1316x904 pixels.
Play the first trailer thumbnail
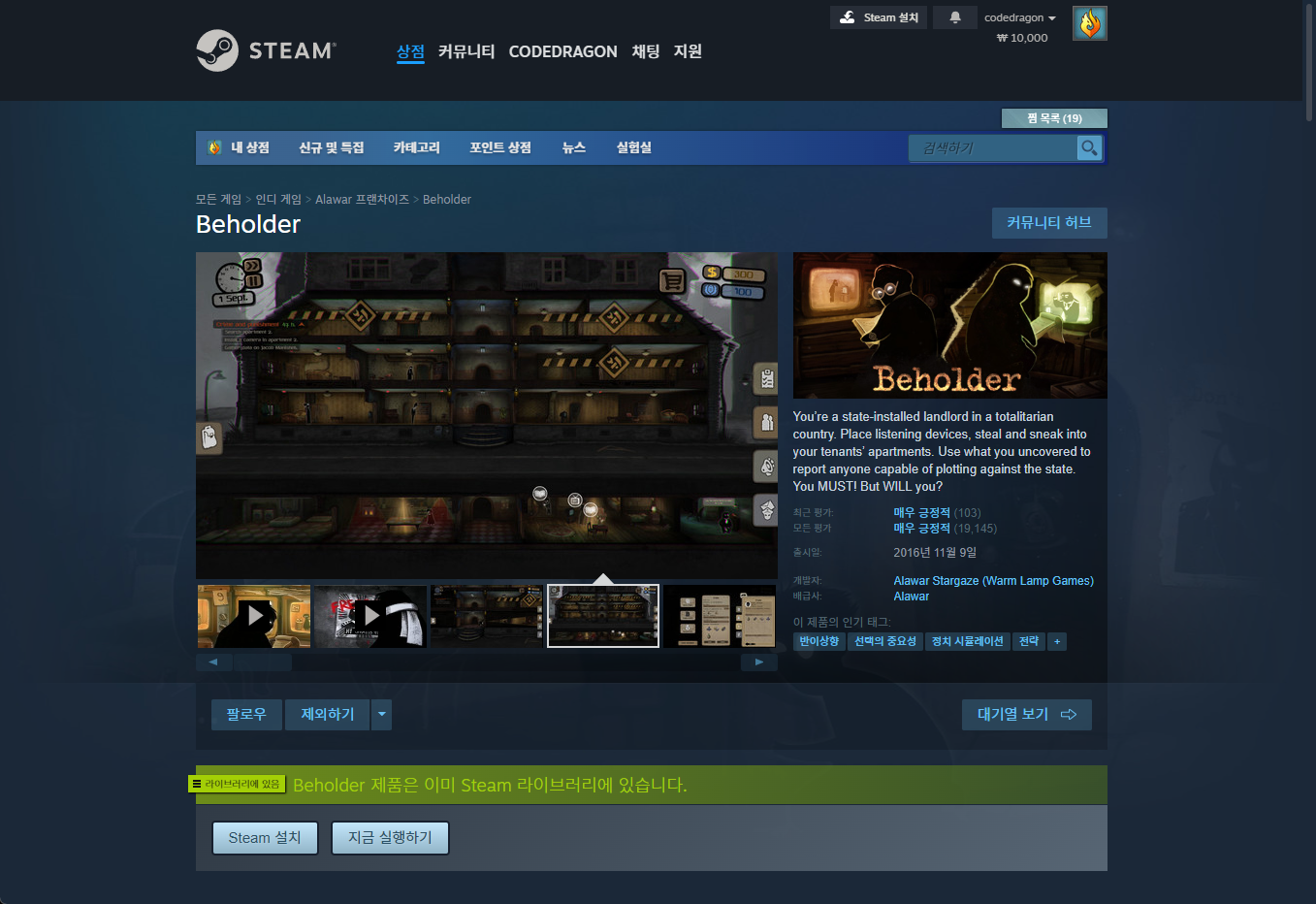tap(254, 616)
